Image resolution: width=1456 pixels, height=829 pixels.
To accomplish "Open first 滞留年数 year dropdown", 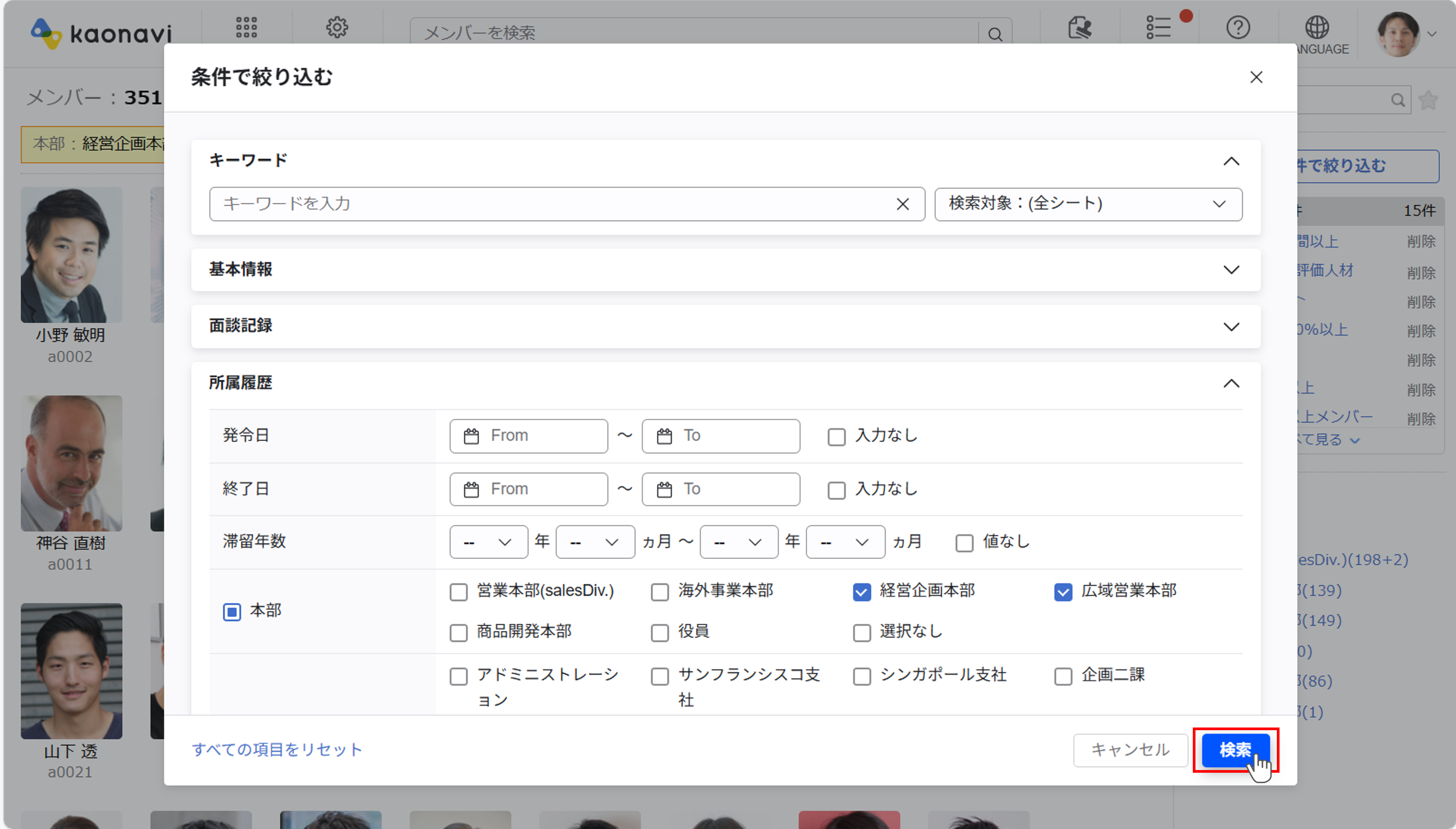I will pyautogui.click(x=488, y=542).
